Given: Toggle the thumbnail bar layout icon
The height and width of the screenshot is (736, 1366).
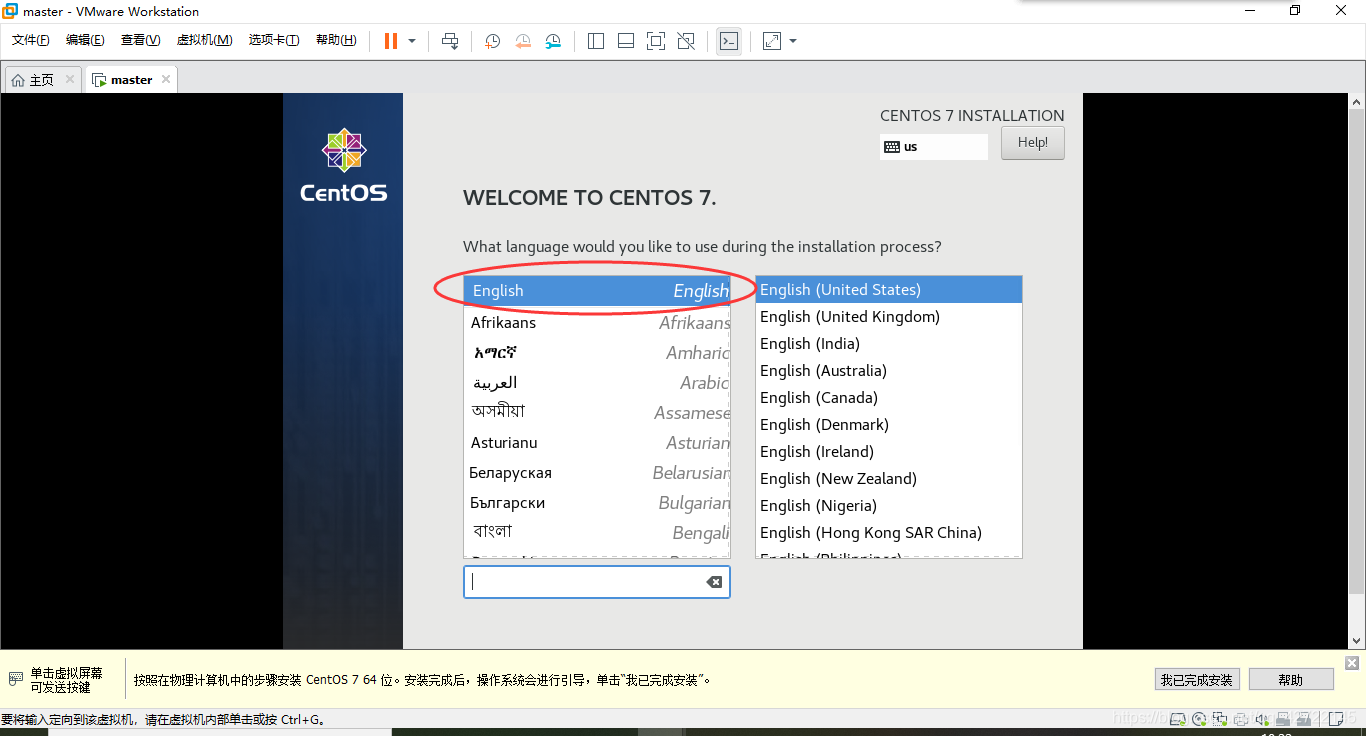Looking at the screenshot, I should (626, 41).
